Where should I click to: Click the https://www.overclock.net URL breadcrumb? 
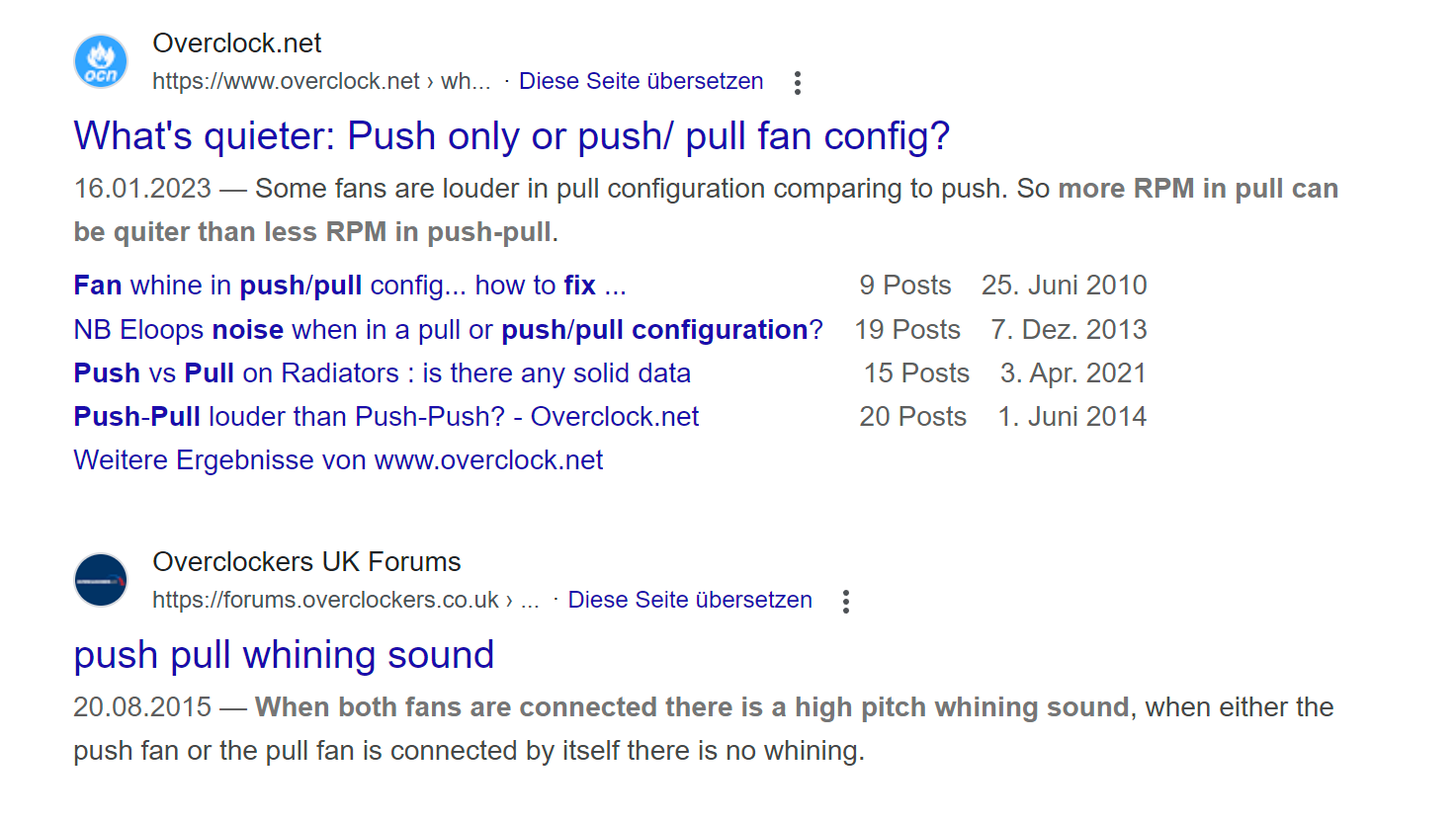click(320, 81)
